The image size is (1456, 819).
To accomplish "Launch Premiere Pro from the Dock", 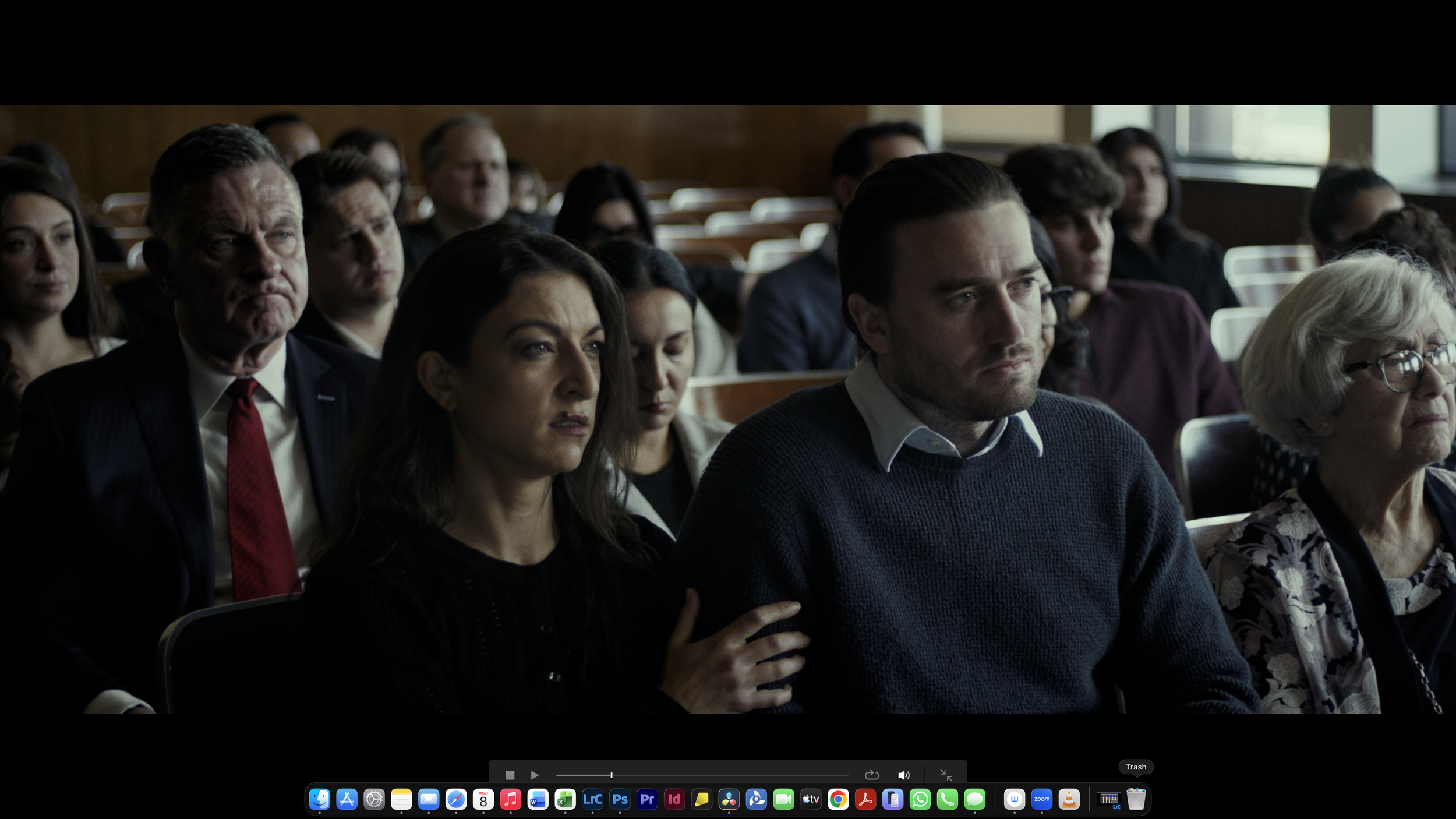I will pyautogui.click(x=647, y=799).
